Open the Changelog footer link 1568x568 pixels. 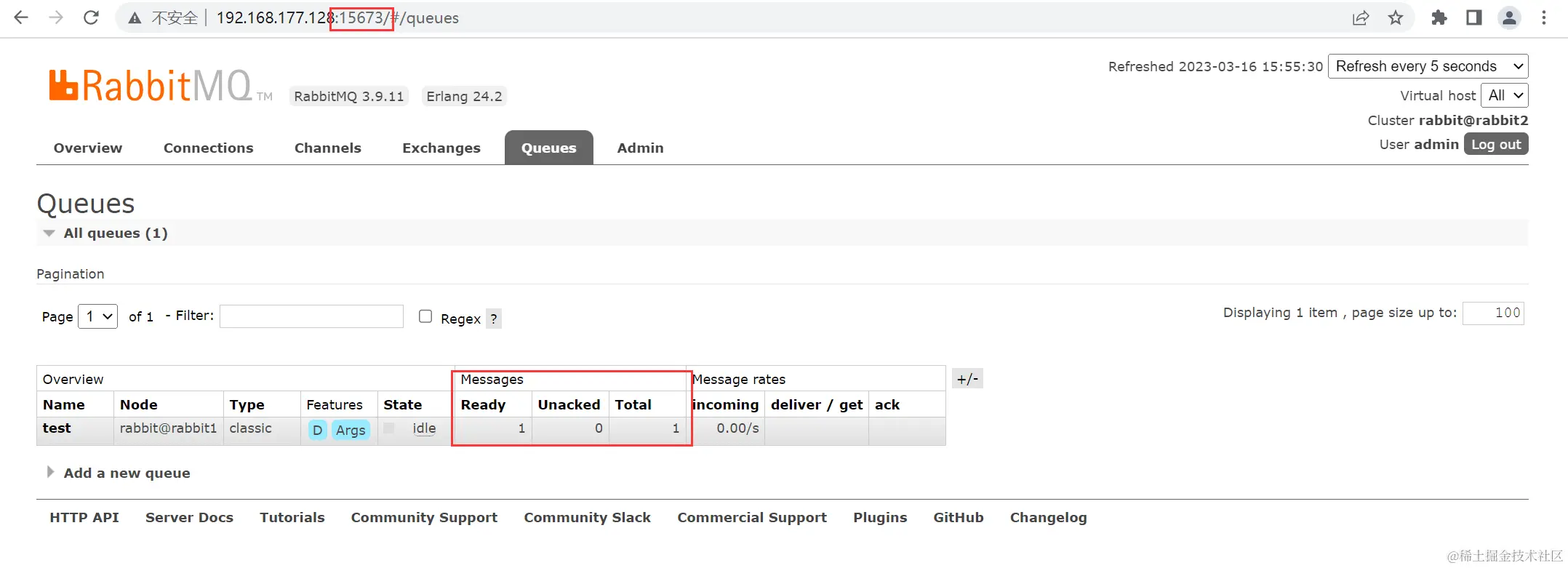(x=1048, y=518)
